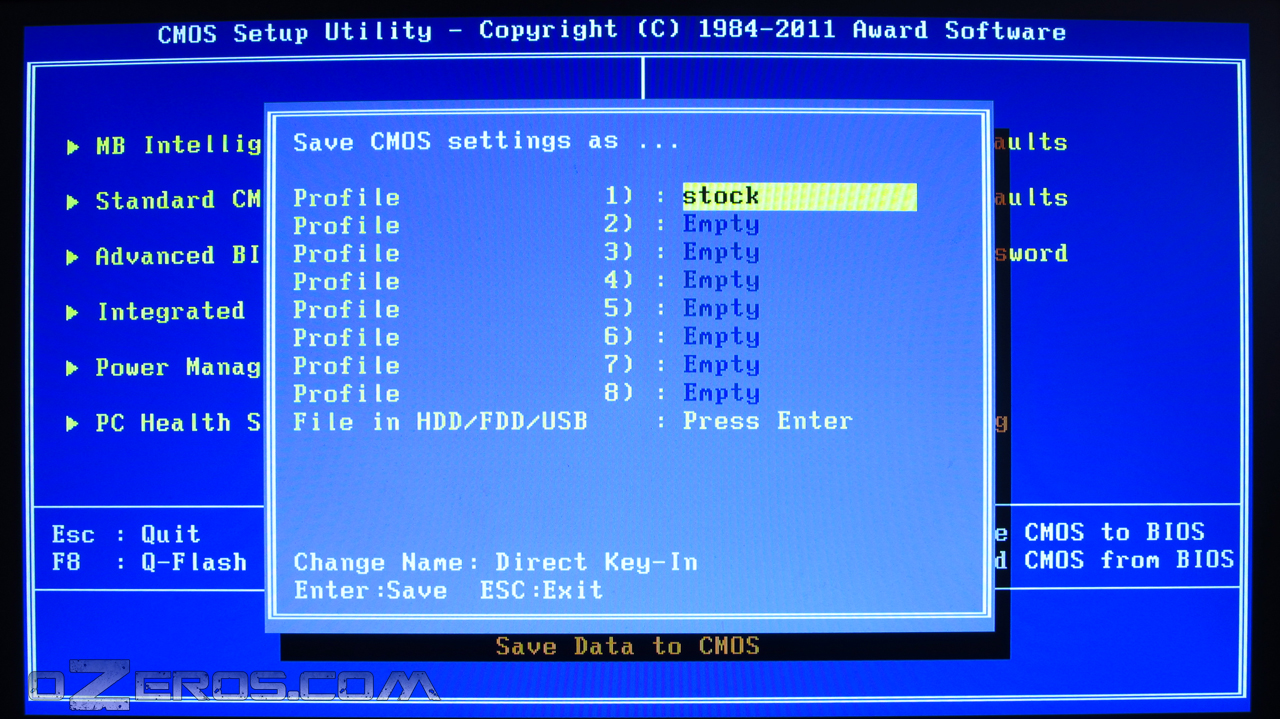The height and width of the screenshot is (719, 1280).
Task: Click arrow beside MB Intelligent Tweaker
Action: pos(72,147)
